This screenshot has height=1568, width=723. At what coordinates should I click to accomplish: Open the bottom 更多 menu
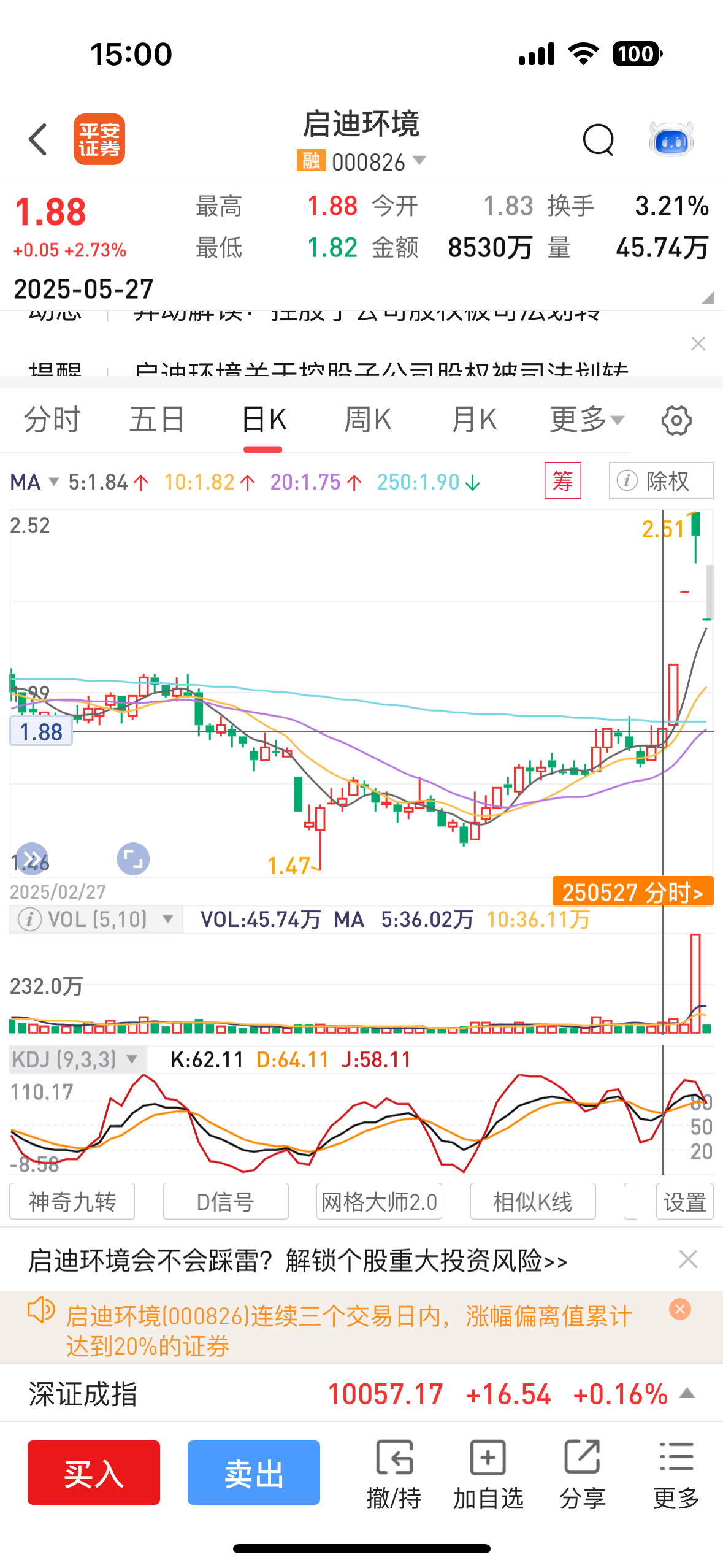(676, 1474)
